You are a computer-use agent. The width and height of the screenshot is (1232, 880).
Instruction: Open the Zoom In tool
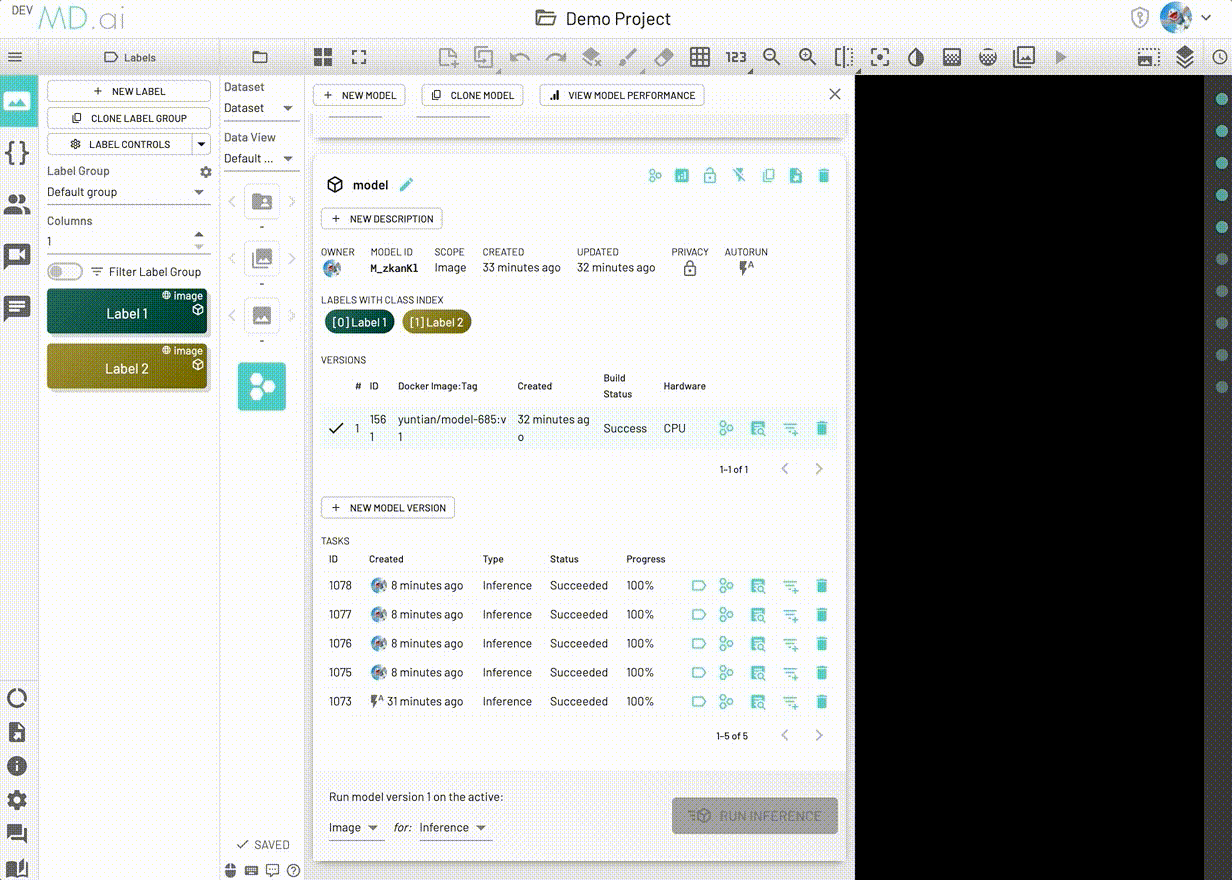click(807, 57)
